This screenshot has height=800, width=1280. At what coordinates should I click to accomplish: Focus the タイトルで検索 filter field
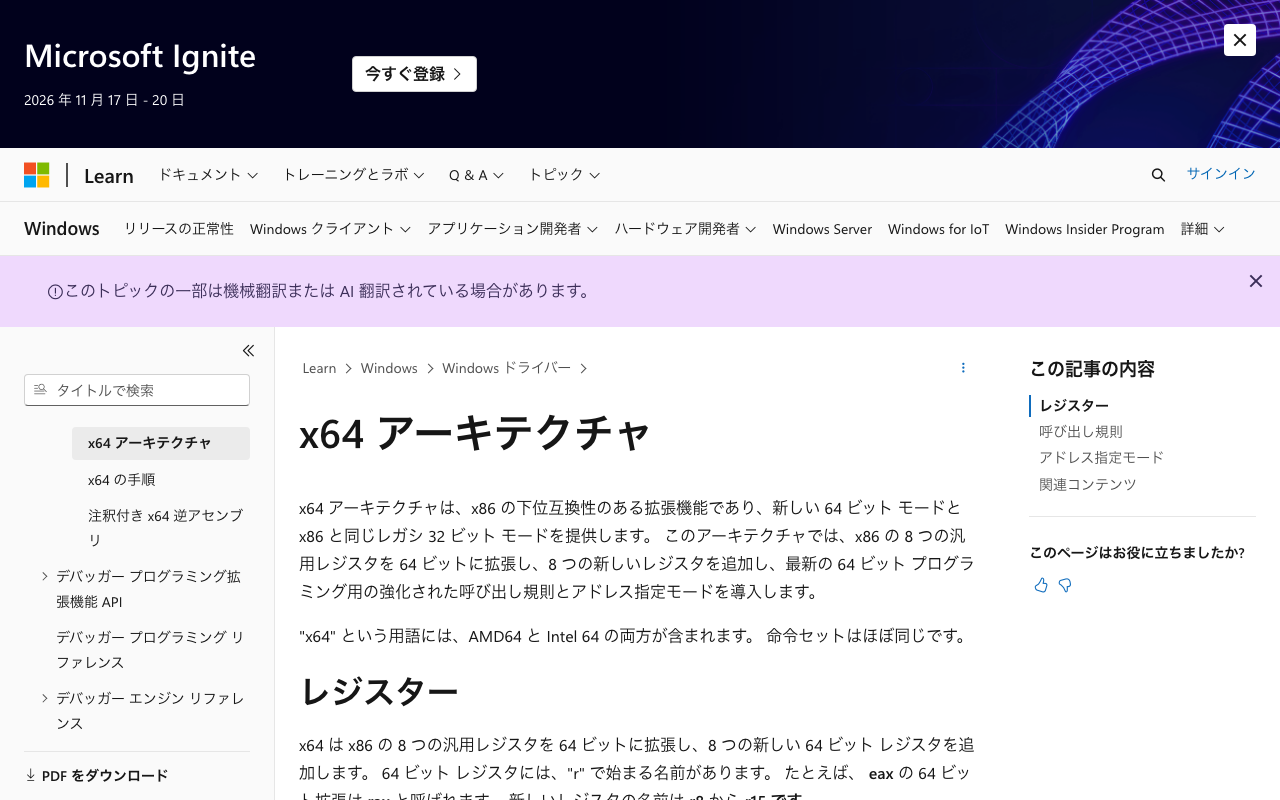tap(137, 390)
